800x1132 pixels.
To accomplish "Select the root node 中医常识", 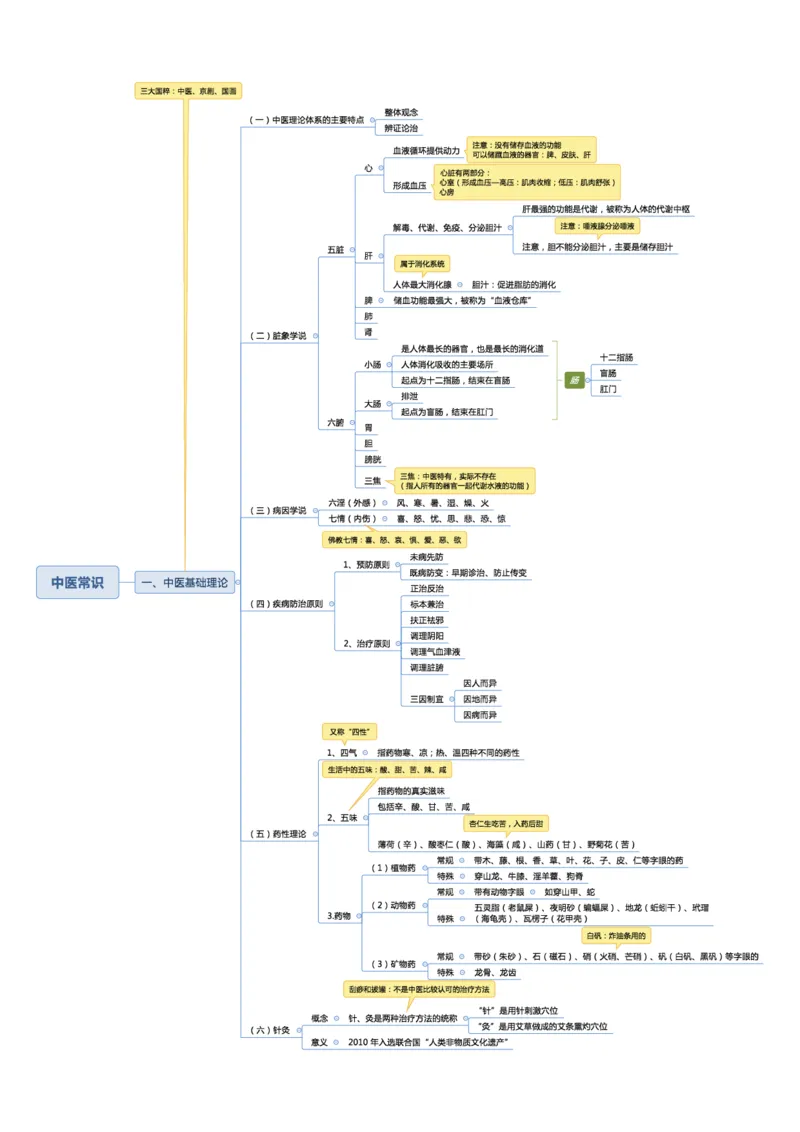I will coord(77,580).
